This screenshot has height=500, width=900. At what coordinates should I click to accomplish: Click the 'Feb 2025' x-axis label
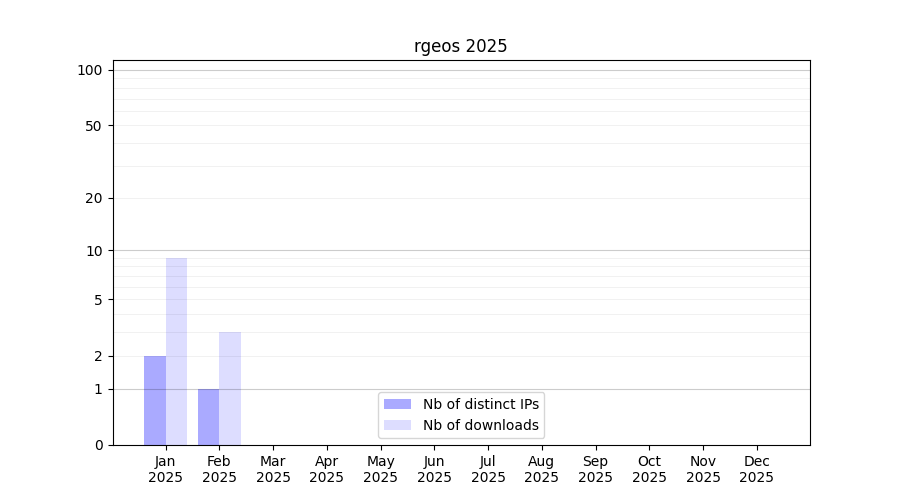[219, 469]
